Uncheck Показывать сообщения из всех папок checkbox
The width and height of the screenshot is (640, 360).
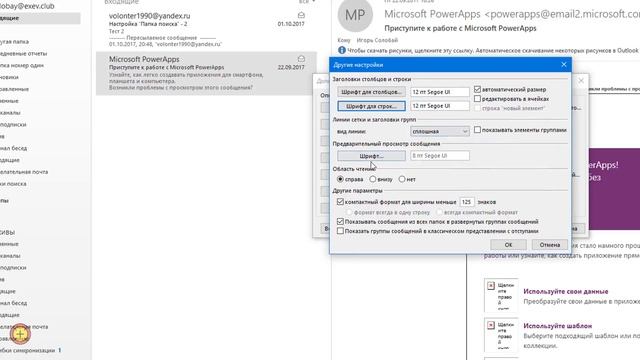(x=340, y=221)
